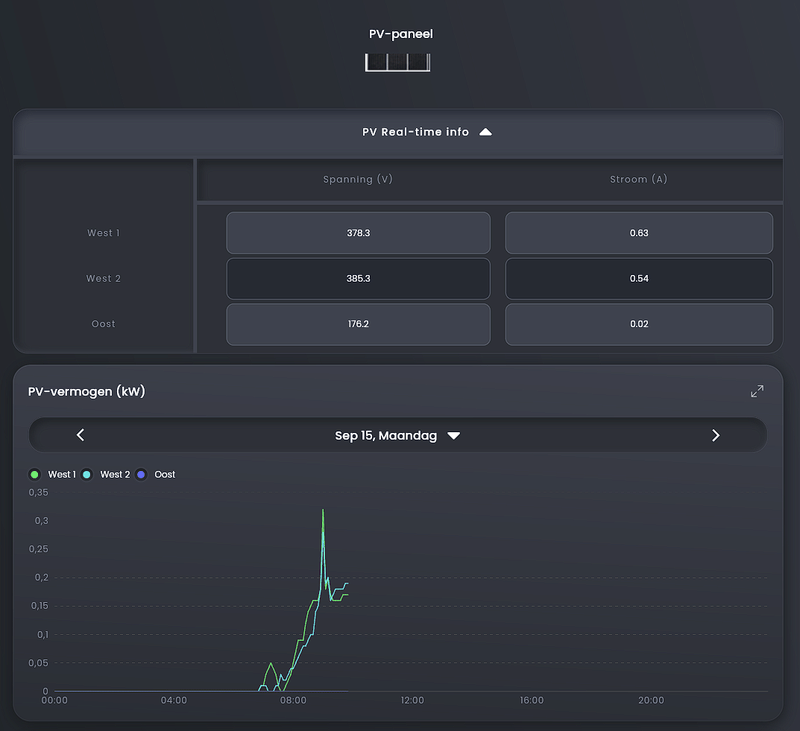Click the peak of the green power curve
This screenshot has width=800, height=731.
tap(323, 510)
